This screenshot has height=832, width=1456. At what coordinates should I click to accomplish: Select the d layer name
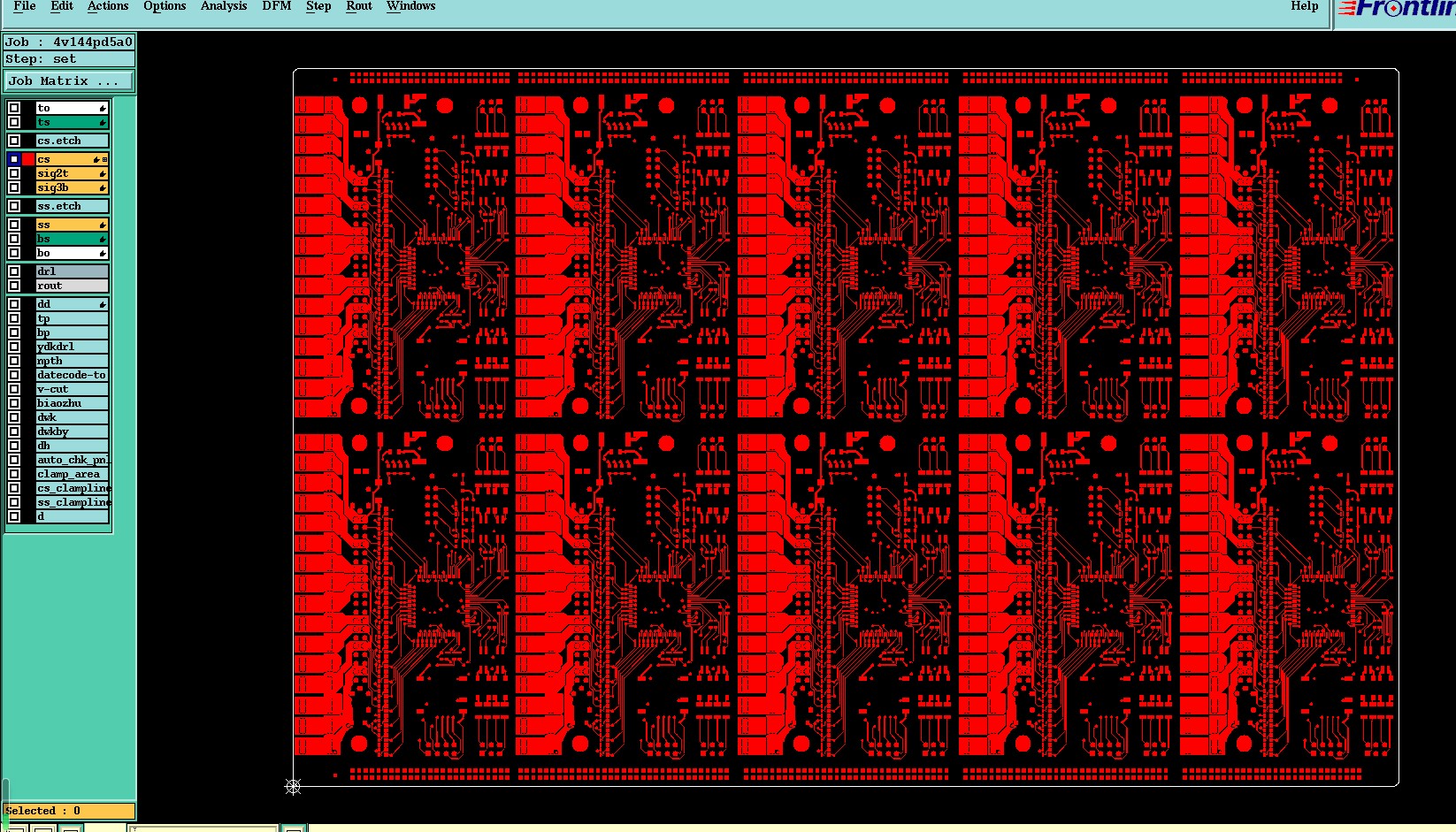click(72, 516)
